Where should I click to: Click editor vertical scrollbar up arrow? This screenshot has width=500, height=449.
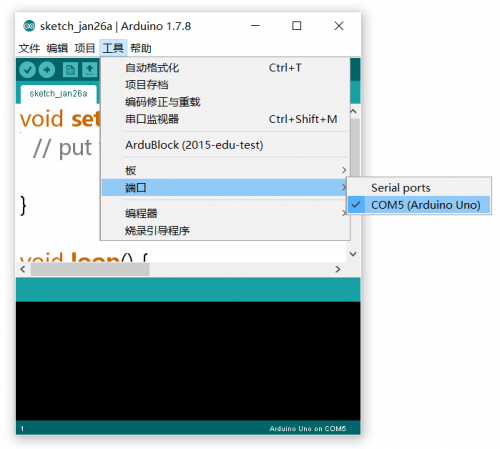[x=353, y=111]
